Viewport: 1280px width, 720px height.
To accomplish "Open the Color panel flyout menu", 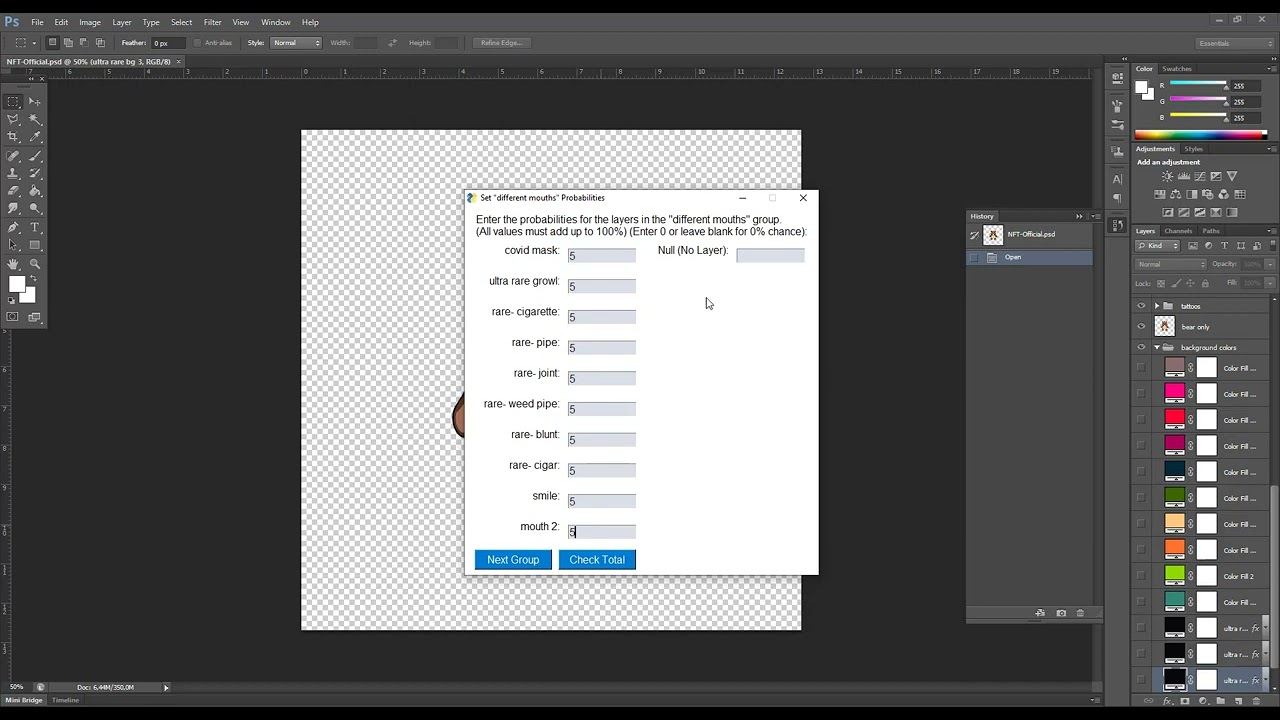I will tap(1271, 69).
